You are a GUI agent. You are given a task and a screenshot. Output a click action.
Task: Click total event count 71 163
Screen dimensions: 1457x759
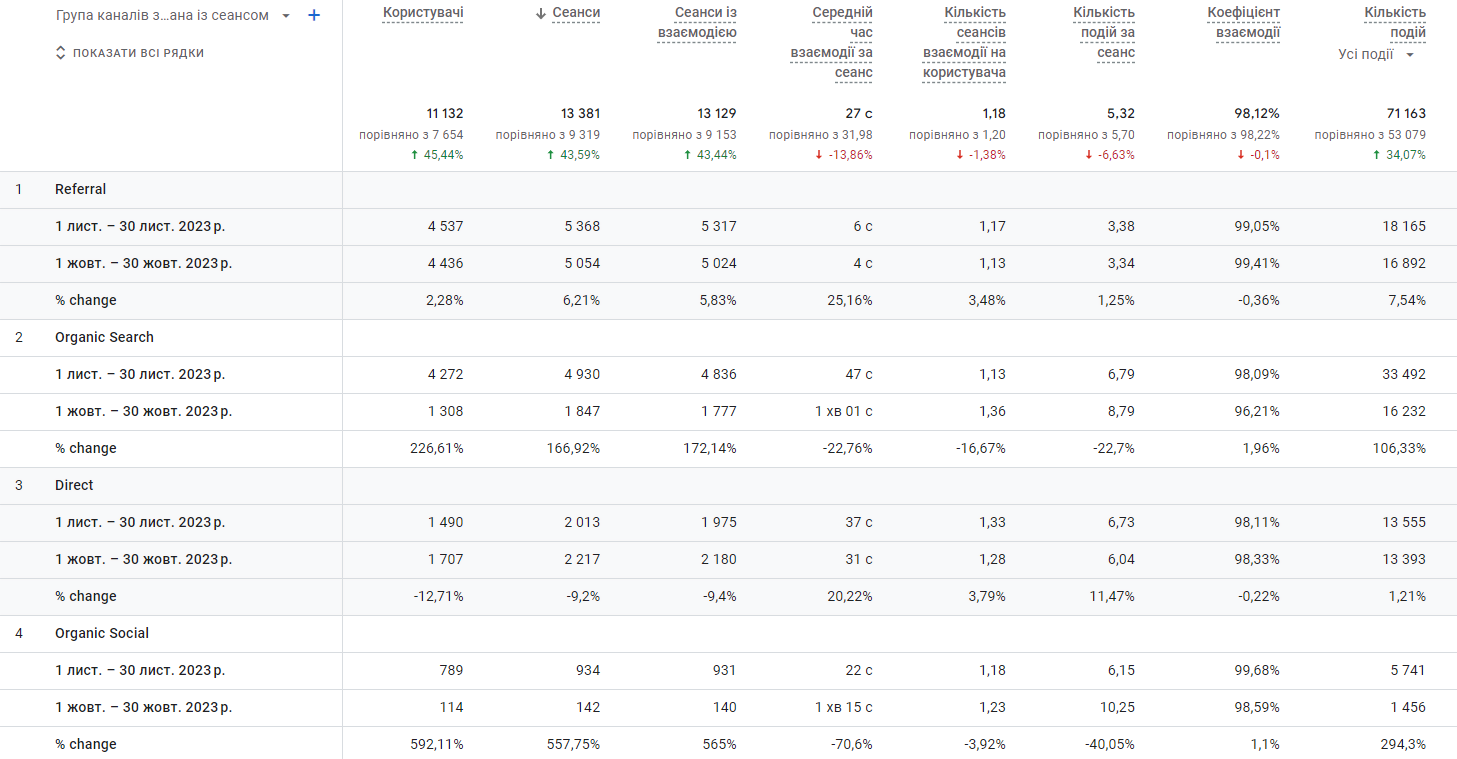click(x=1404, y=114)
